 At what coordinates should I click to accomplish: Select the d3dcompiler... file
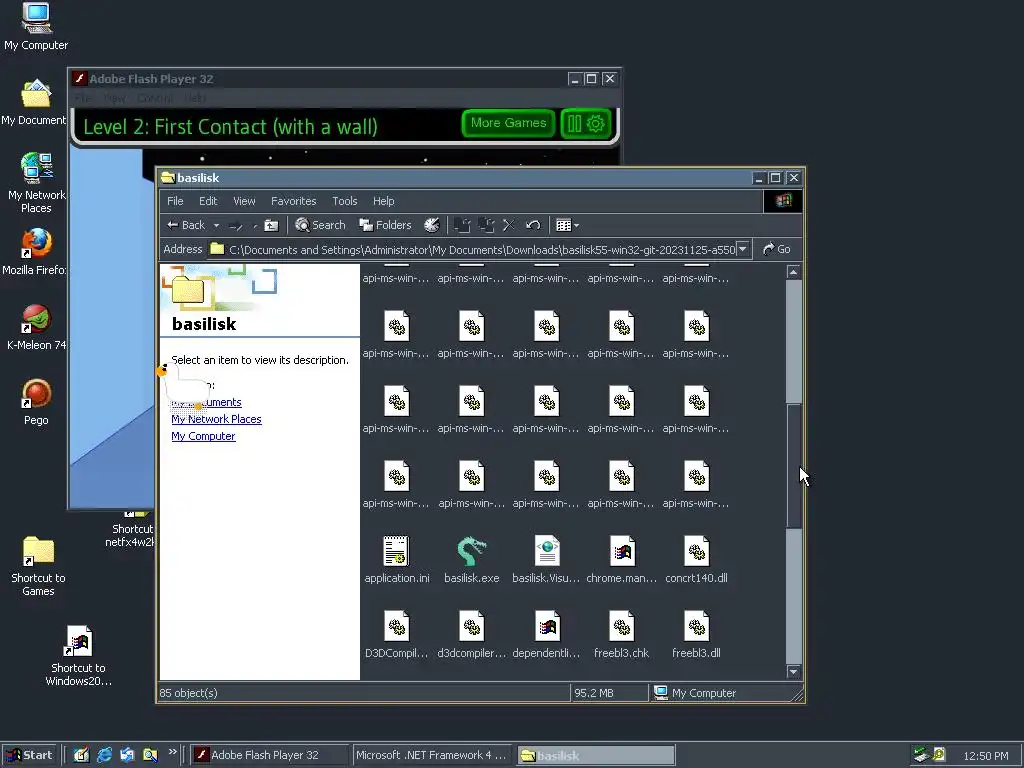472,634
